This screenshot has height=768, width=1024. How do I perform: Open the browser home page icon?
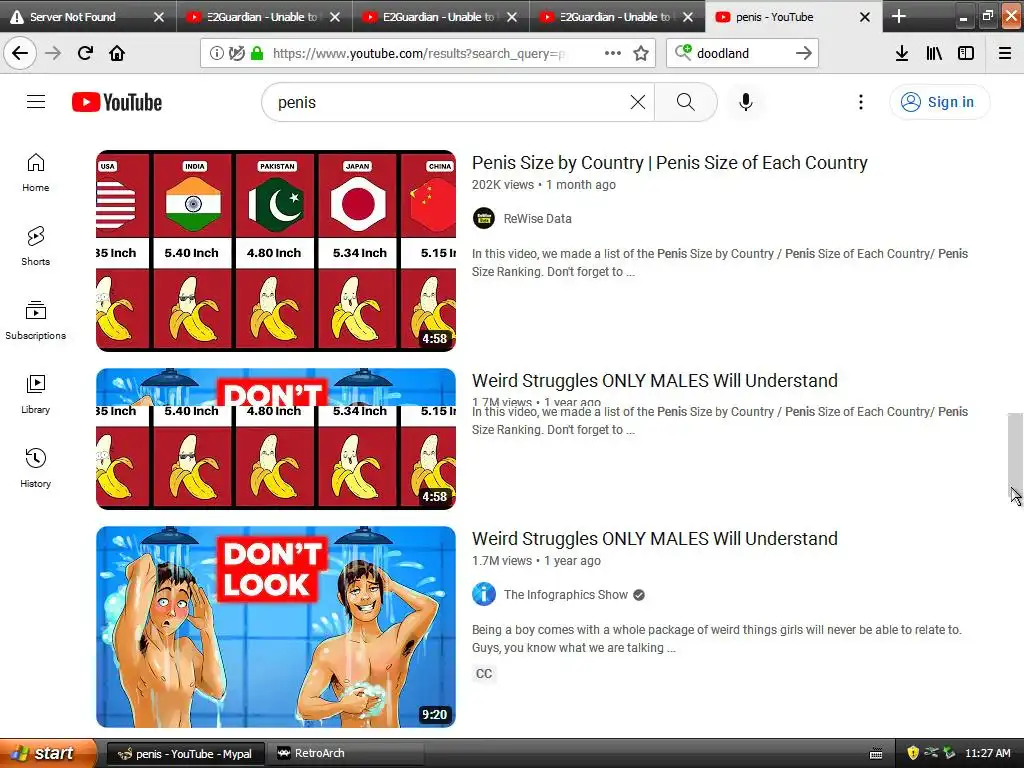[x=117, y=53]
